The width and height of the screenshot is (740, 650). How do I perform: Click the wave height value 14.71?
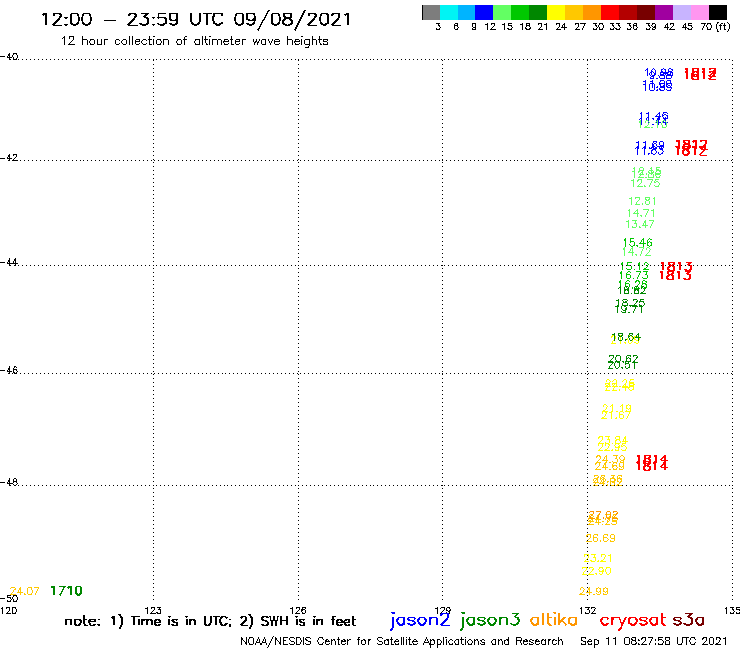click(641, 213)
